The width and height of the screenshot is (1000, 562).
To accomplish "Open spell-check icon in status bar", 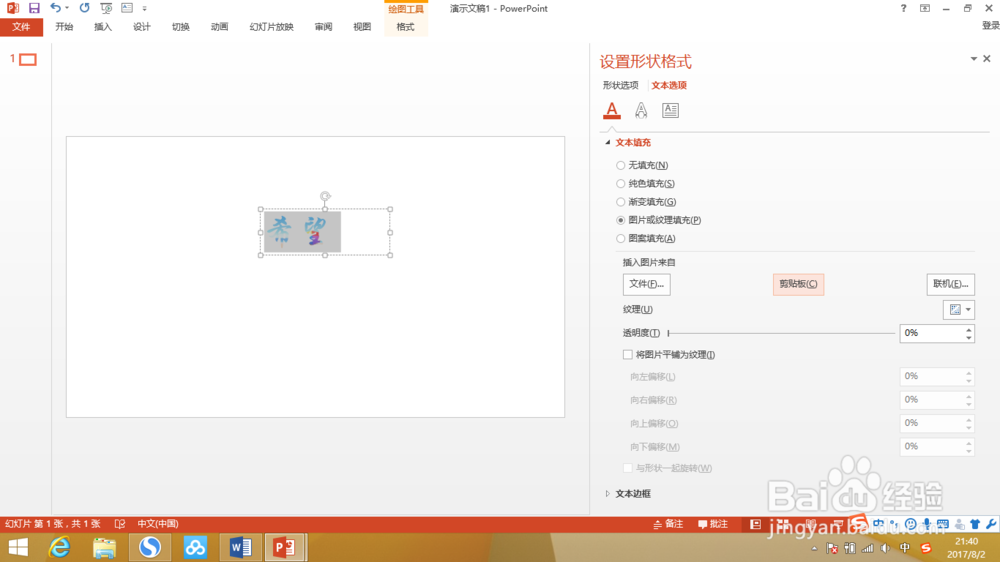I will coord(120,524).
